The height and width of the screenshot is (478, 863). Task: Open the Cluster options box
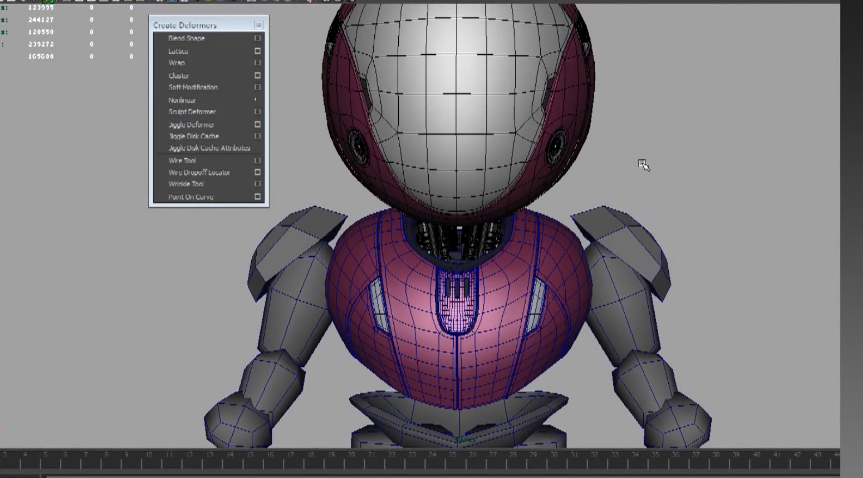click(x=258, y=76)
